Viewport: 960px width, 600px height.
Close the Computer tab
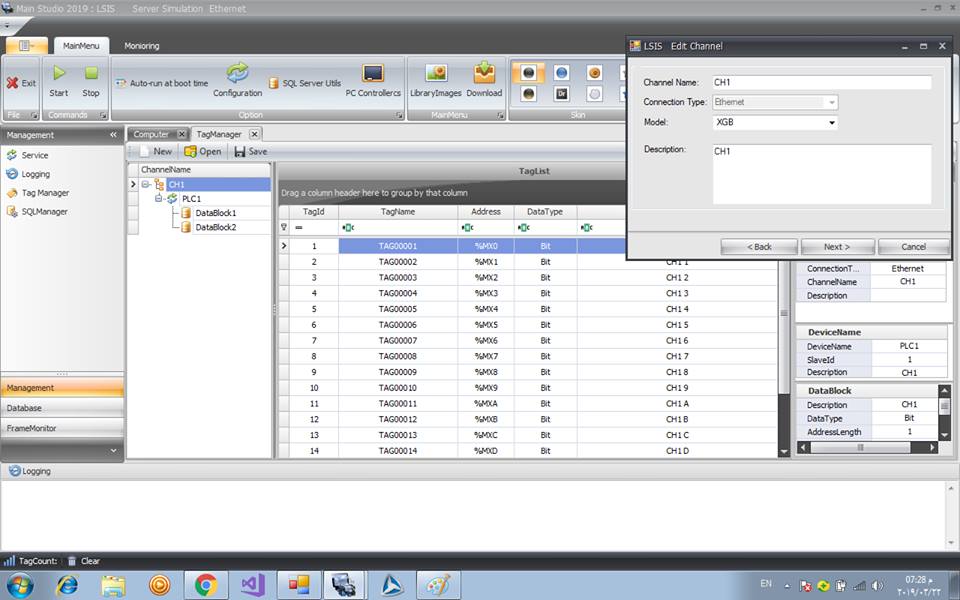coord(182,134)
